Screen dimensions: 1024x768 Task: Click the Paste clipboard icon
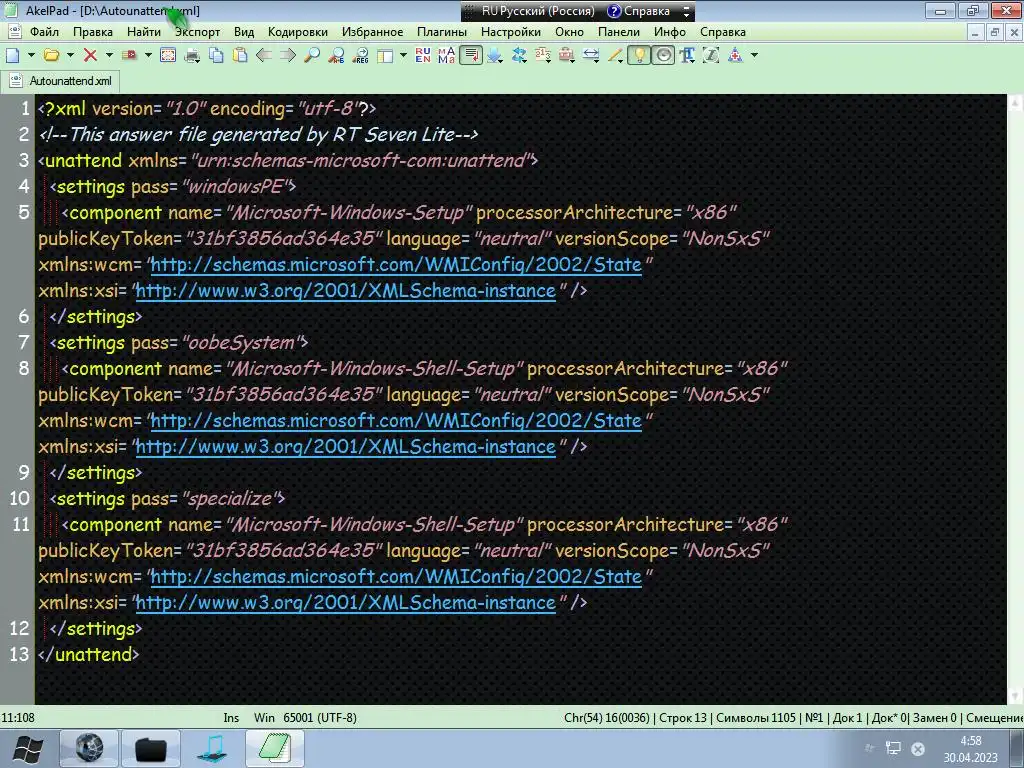click(240, 56)
